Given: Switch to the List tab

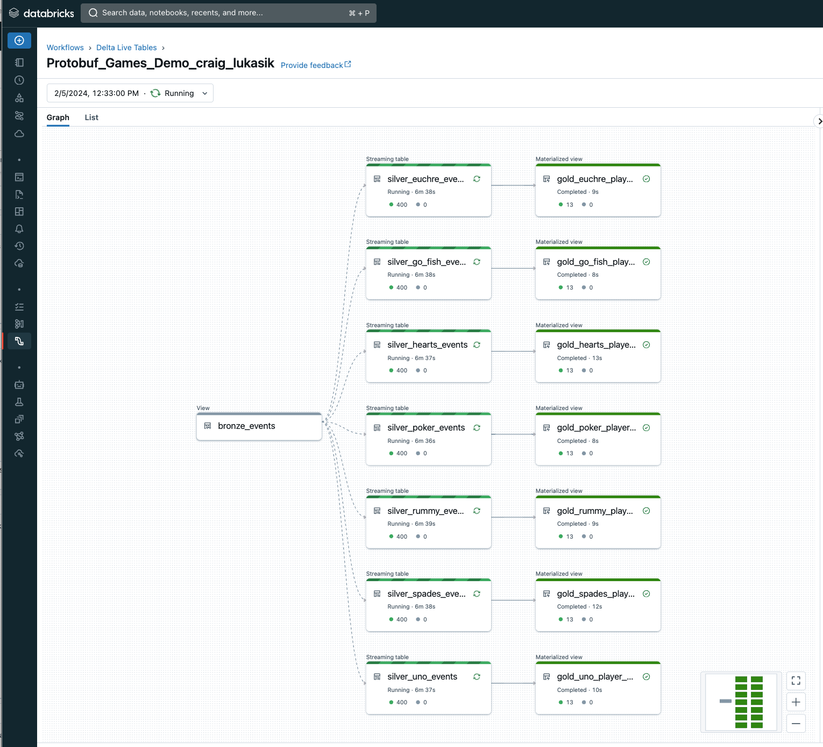Looking at the screenshot, I should (91, 118).
